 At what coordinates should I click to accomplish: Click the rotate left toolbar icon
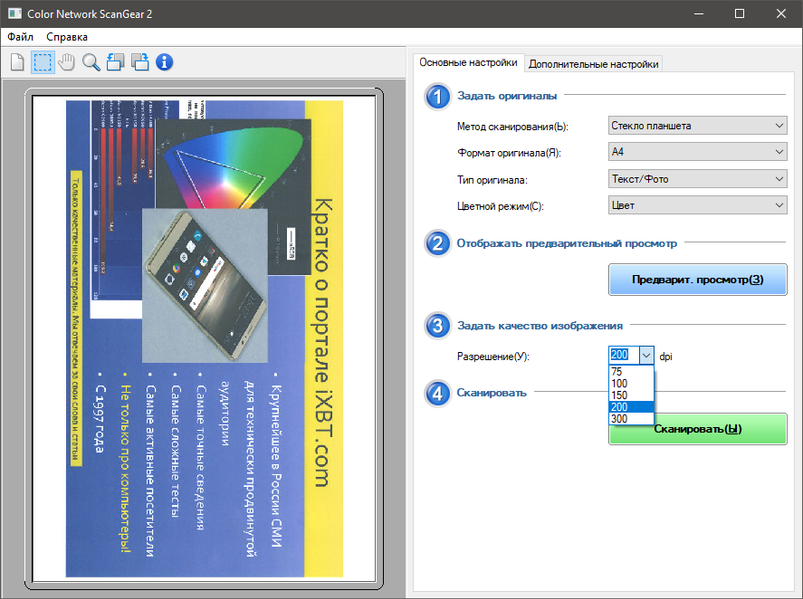coord(116,62)
